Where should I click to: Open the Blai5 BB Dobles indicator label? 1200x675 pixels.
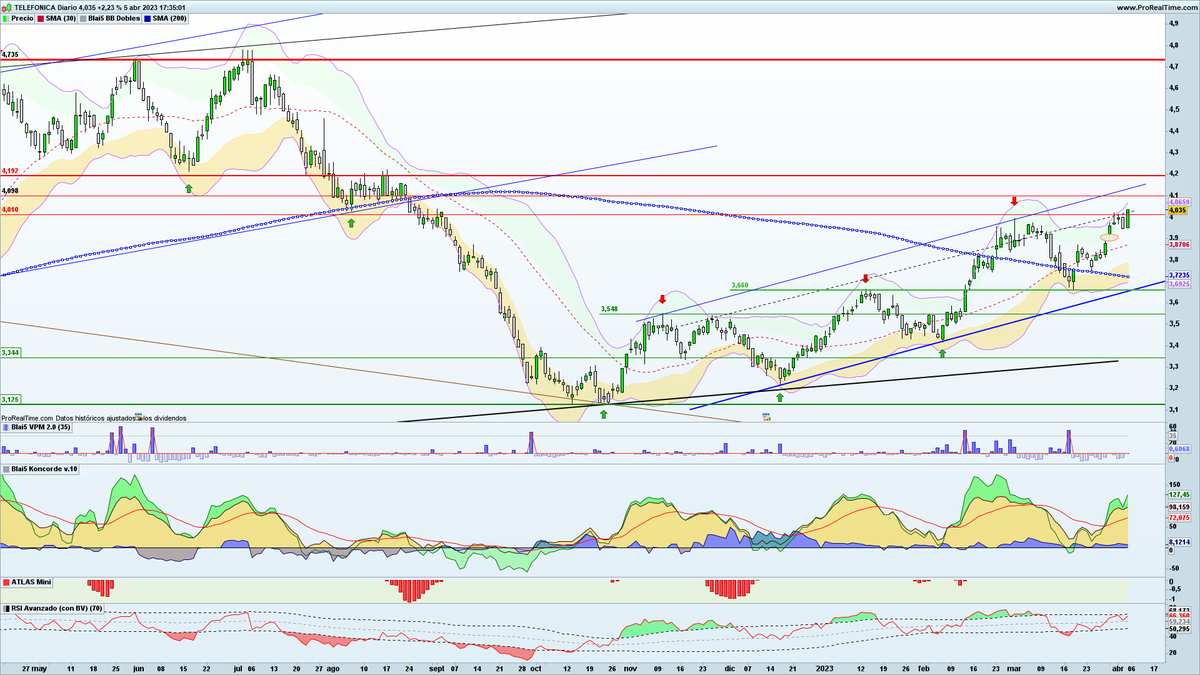(113, 19)
